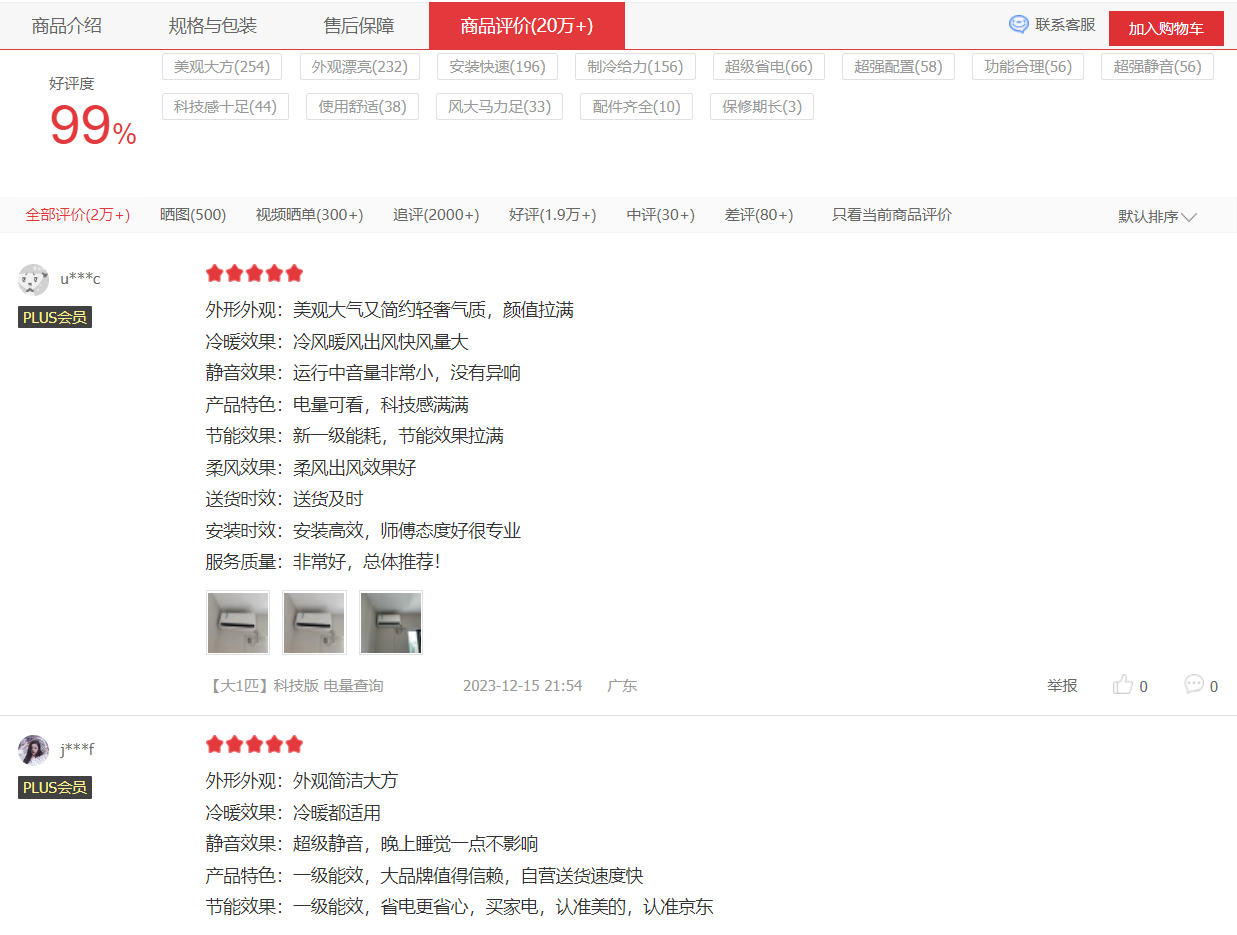Click the username j***f
The width and height of the screenshot is (1237, 935).
[x=77, y=749]
